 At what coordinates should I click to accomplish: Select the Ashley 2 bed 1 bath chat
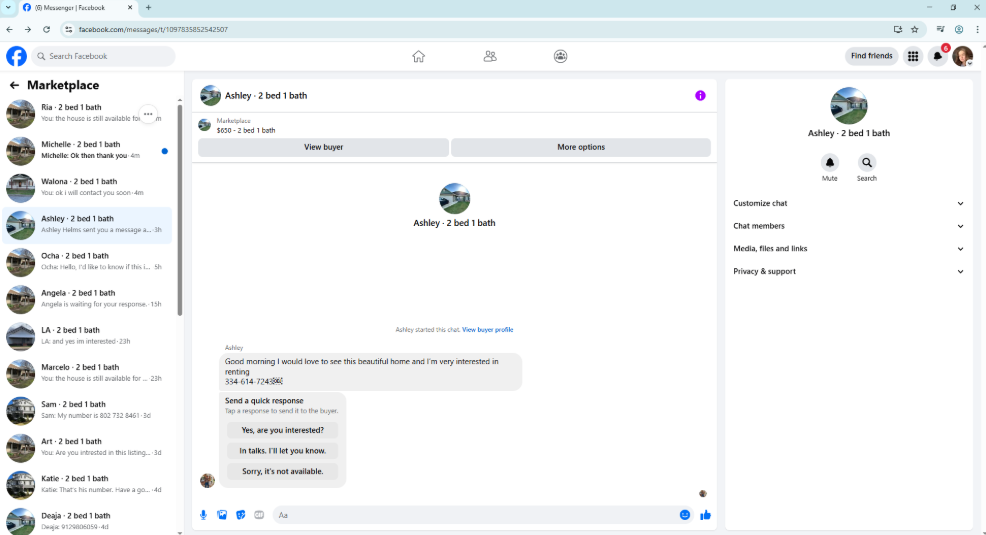click(87, 224)
